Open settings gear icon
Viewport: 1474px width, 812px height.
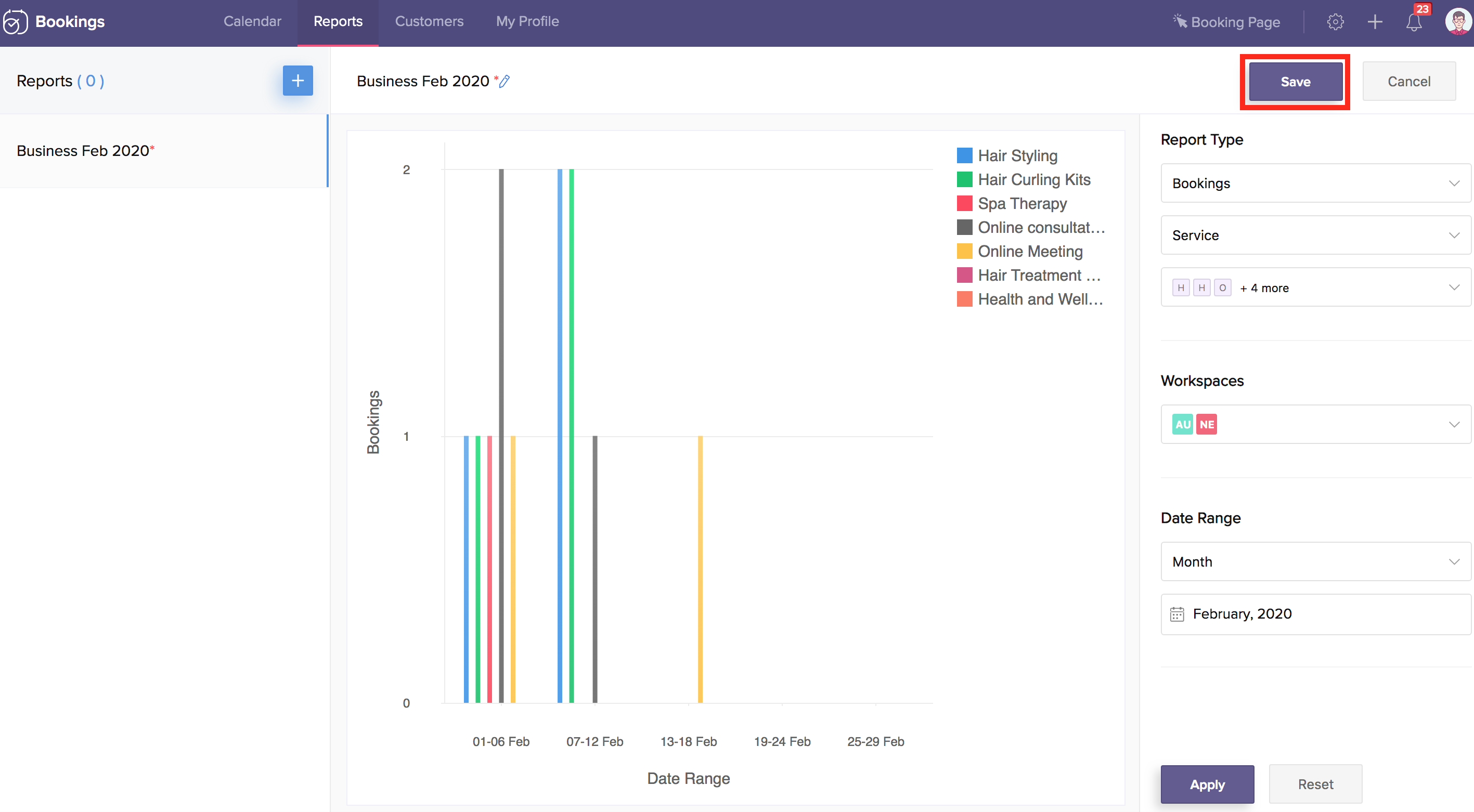[1335, 22]
